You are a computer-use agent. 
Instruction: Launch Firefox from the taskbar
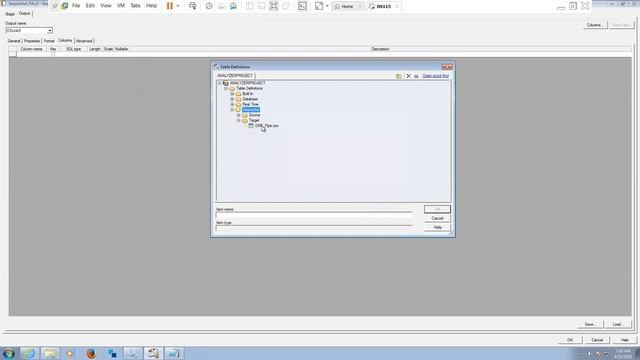[x=91, y=353]
